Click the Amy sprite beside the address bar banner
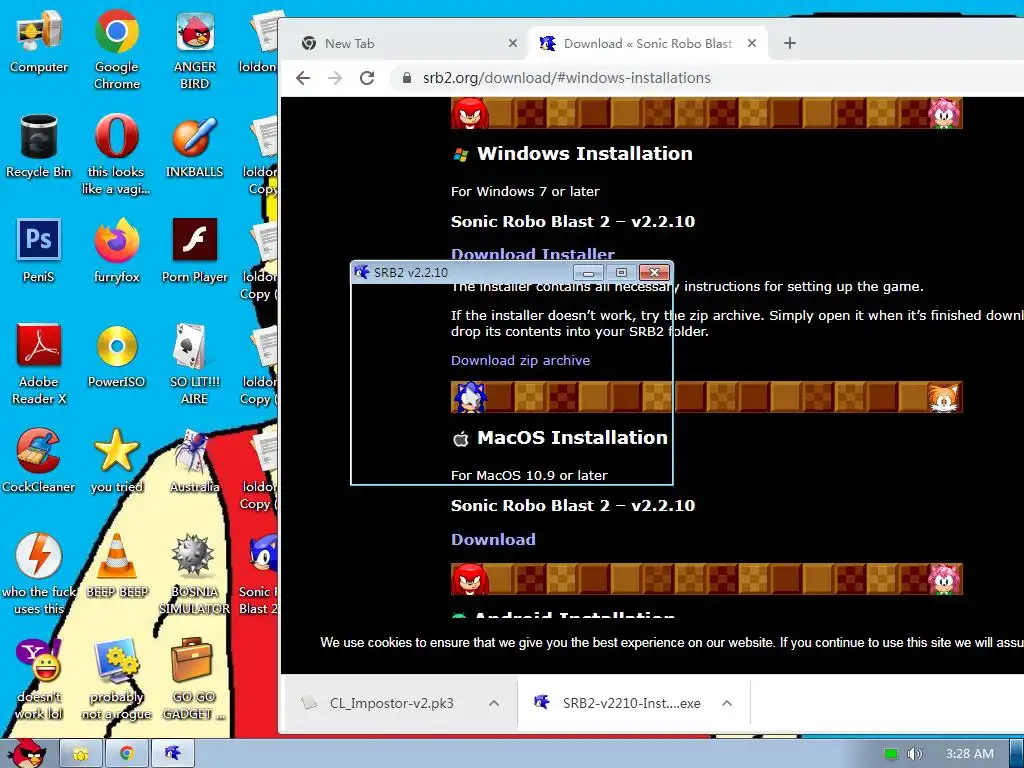The width and height of the screenshot is (1024, 768). coord(944,113)
